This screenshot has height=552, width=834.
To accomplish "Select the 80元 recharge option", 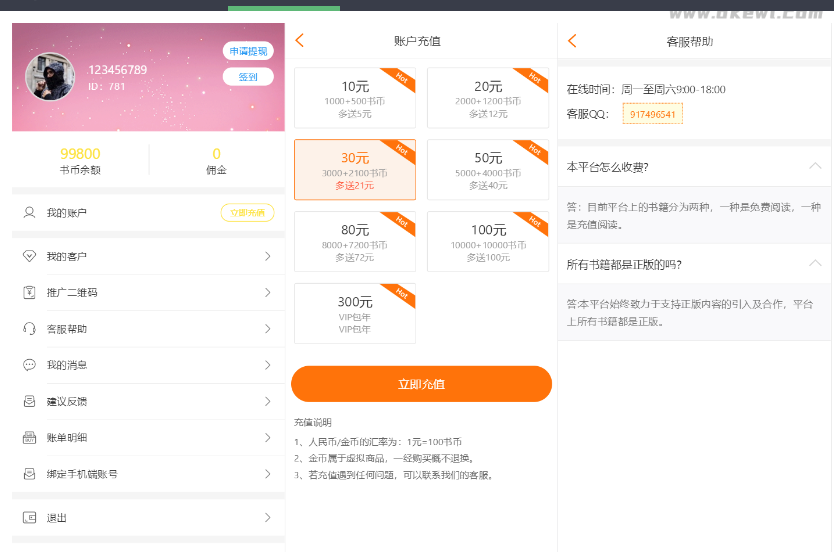I will [x=355, y=241].
